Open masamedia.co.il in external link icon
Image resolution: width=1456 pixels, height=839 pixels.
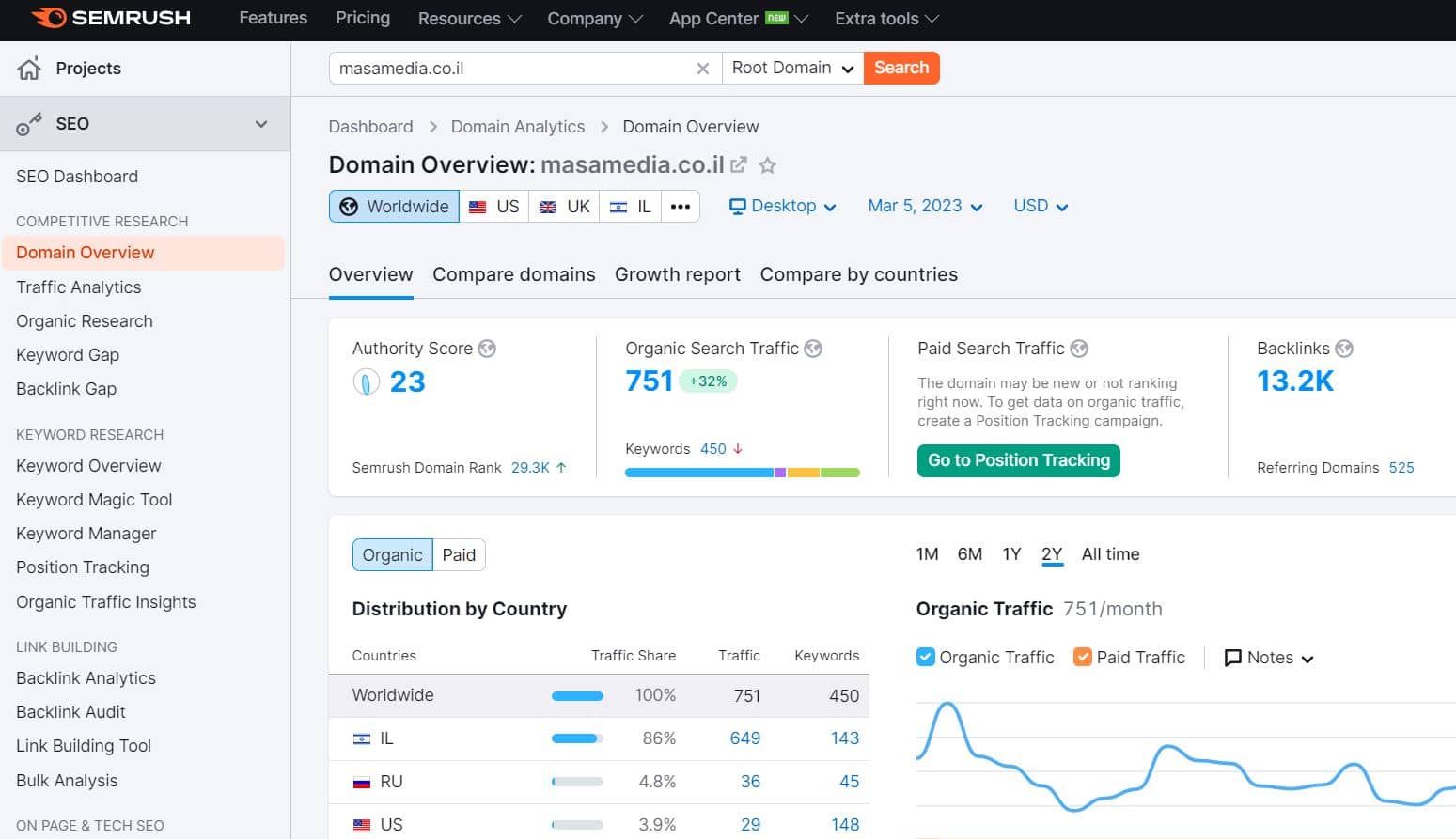(739, 164)
